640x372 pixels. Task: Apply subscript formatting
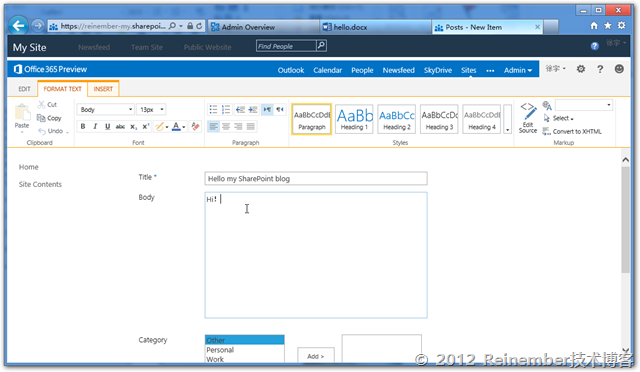pyautogui.click(x=133, y=127)
